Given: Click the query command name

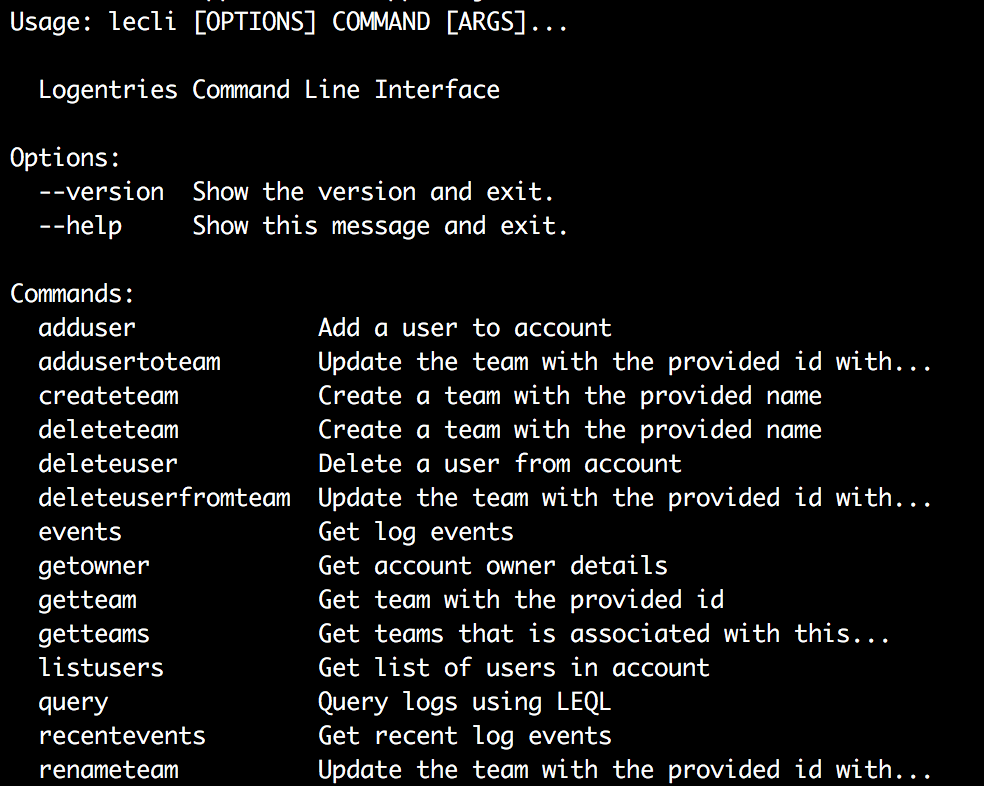Looking at the screenshot, I should pos(73,702).
